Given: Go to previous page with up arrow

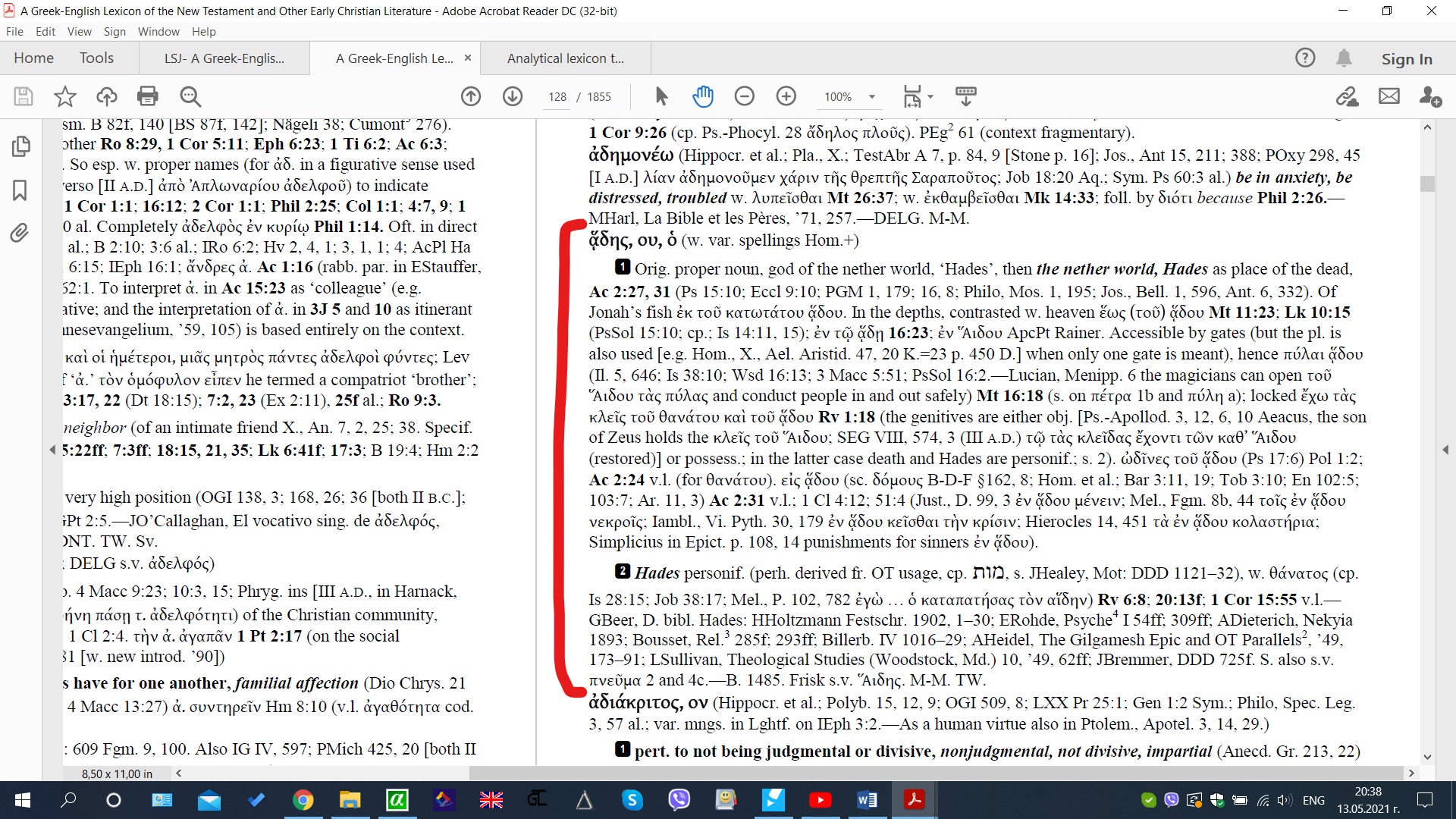Looking at the screenshot, I should (x=471, y=96).
